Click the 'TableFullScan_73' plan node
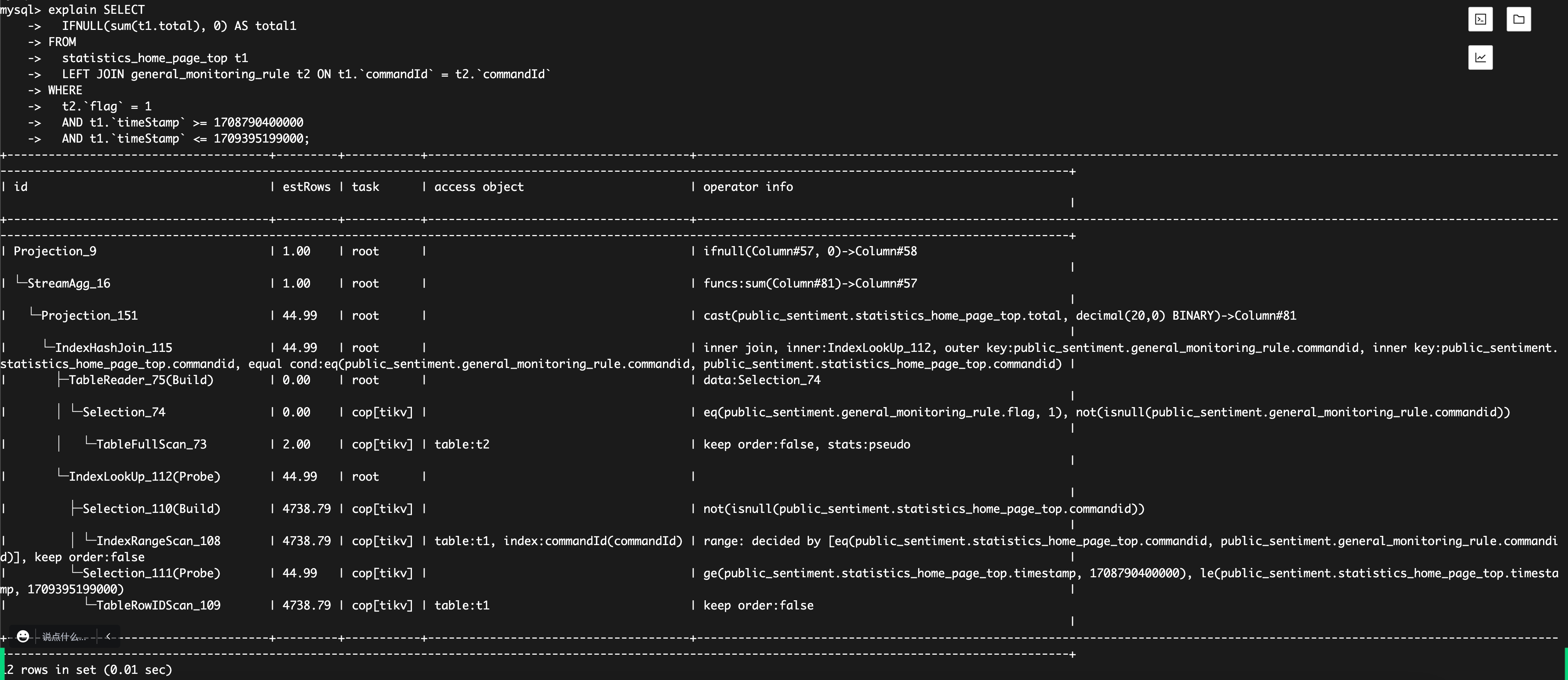 (152, 445)
